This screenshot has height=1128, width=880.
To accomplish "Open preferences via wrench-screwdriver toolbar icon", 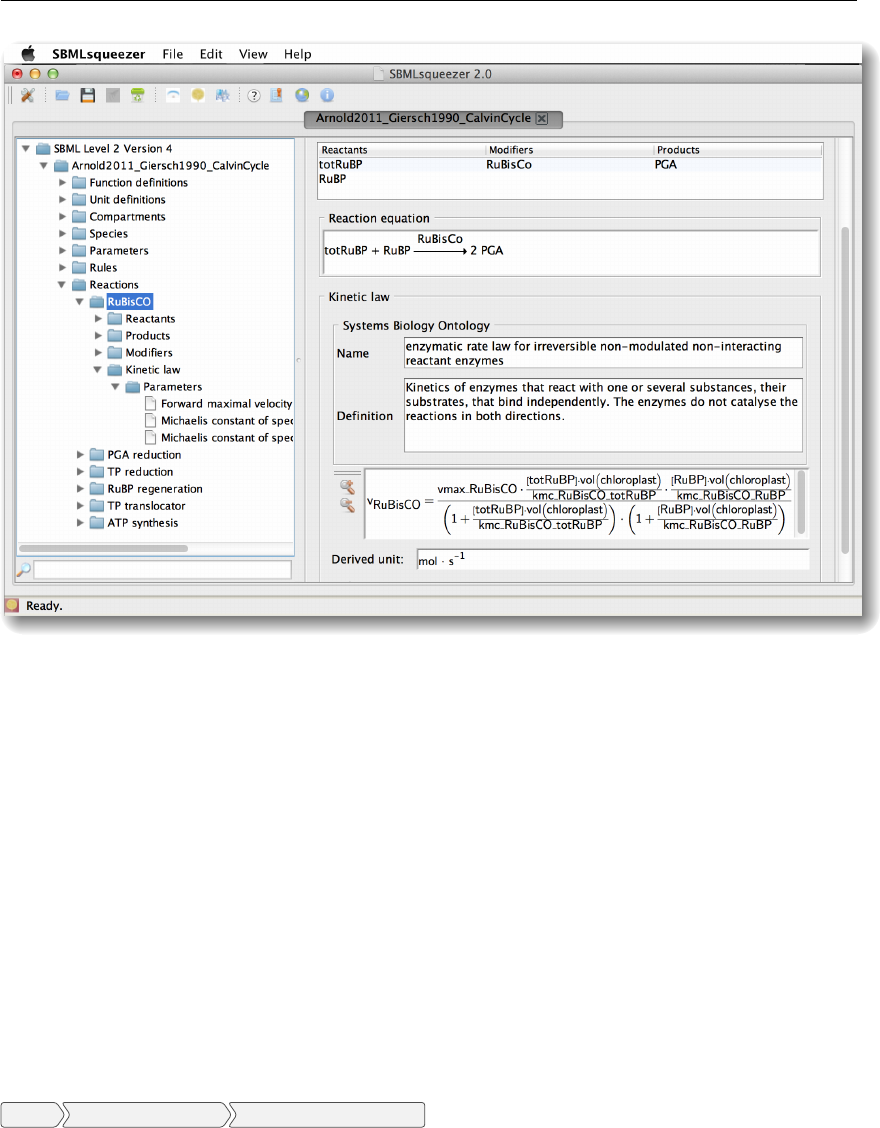I will (27, 95).
